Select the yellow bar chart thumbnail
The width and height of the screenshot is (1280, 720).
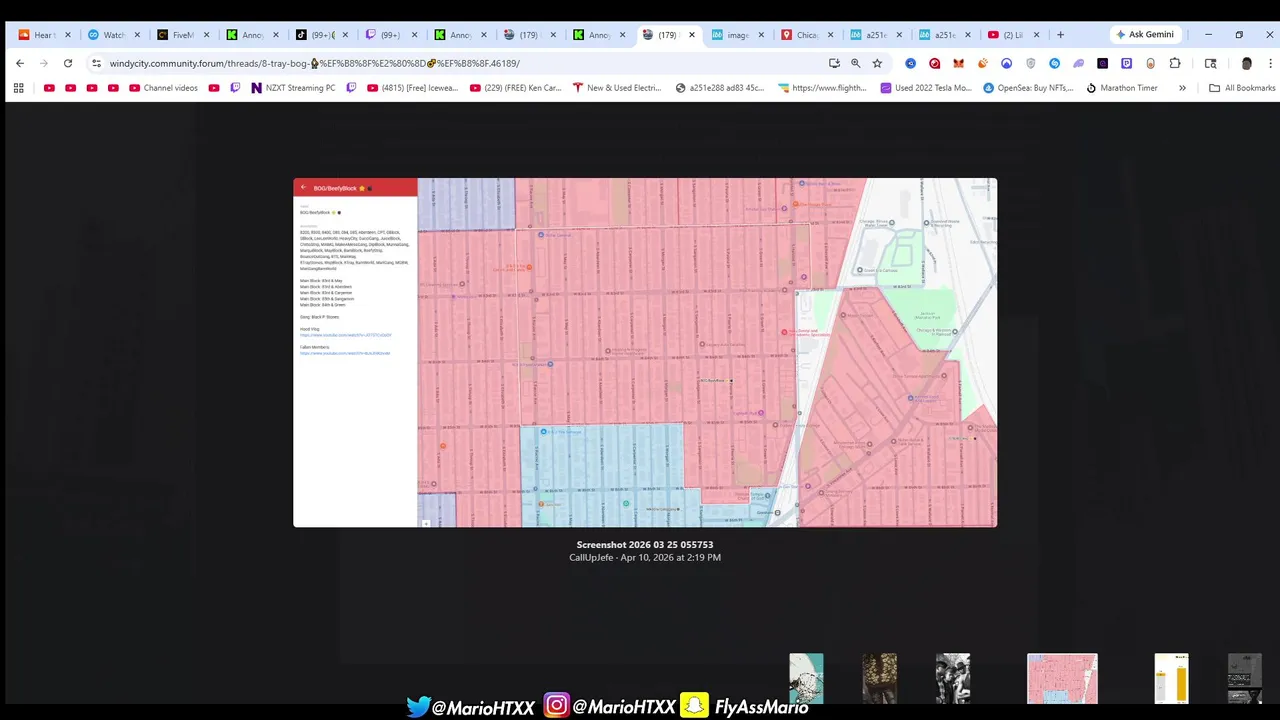[x=1171, y=679]
